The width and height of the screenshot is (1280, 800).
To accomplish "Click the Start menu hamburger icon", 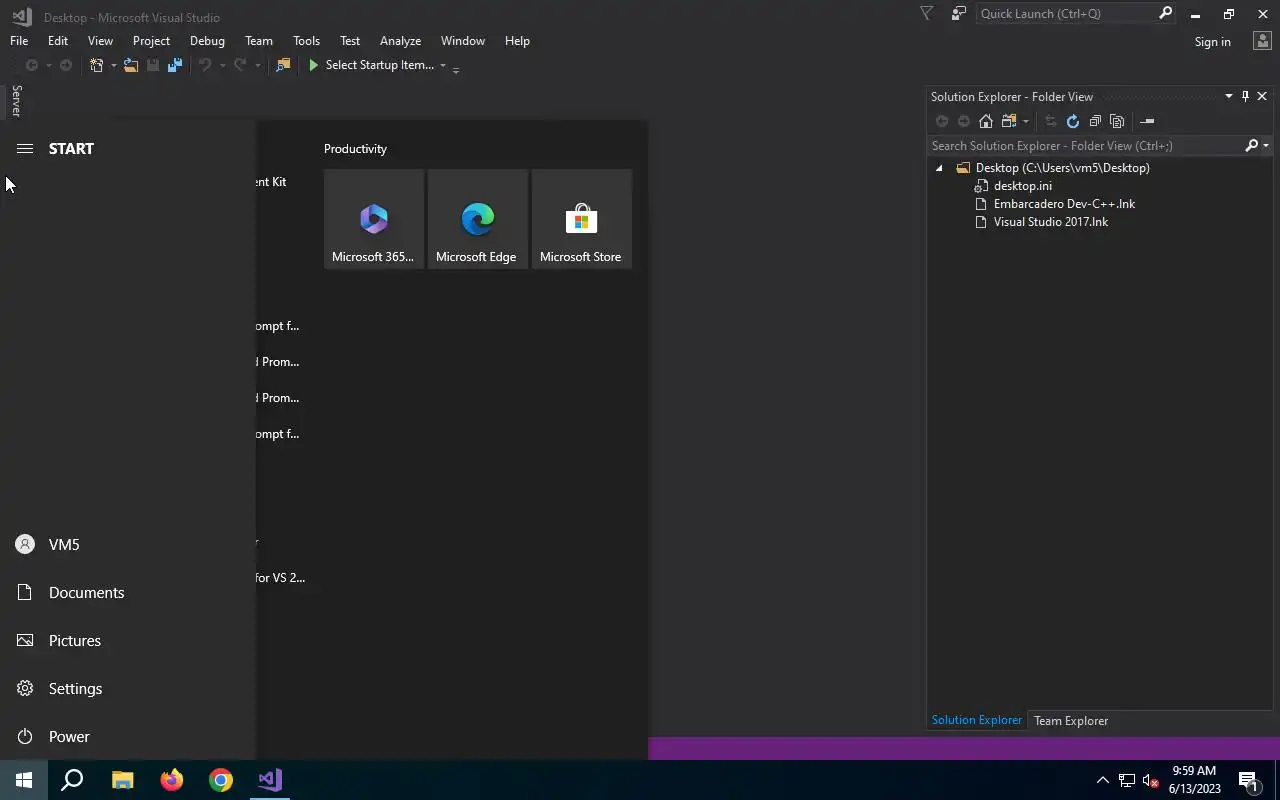I will 25,148.
